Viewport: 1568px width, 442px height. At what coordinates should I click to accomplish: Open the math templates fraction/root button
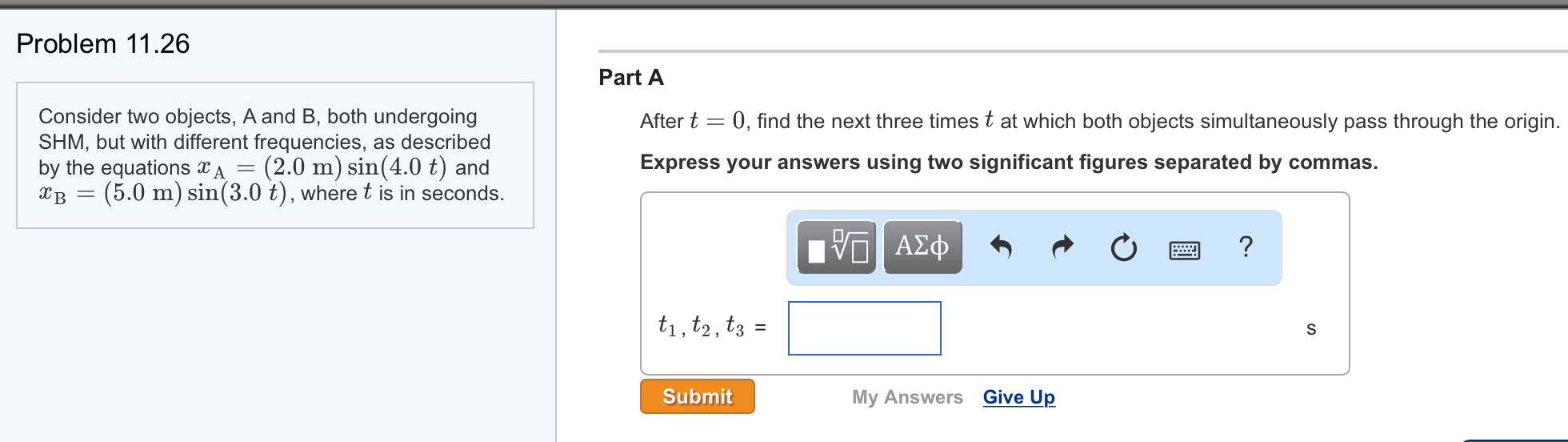point(837,247)
